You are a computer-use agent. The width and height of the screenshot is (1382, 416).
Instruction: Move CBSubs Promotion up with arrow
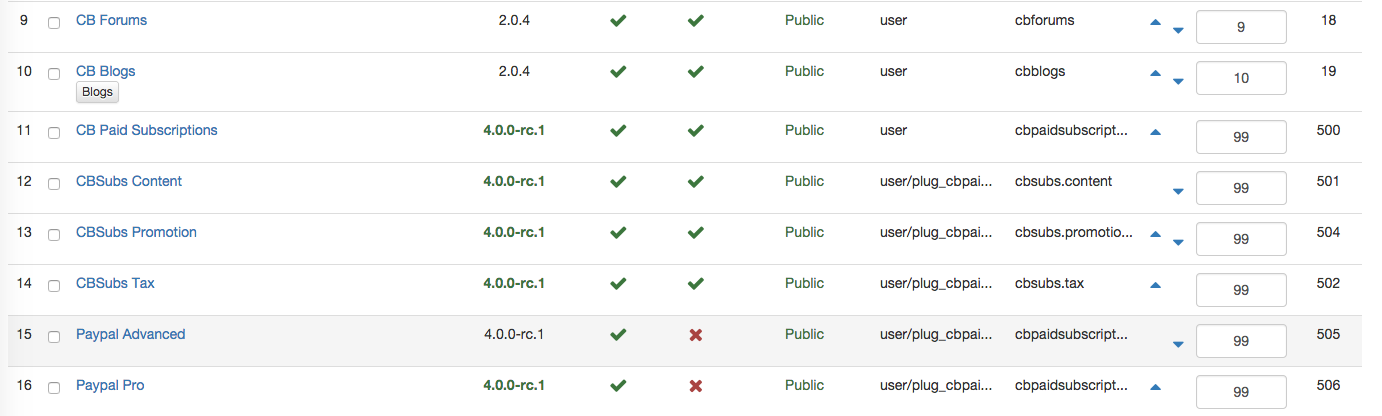pos(1155,234)
